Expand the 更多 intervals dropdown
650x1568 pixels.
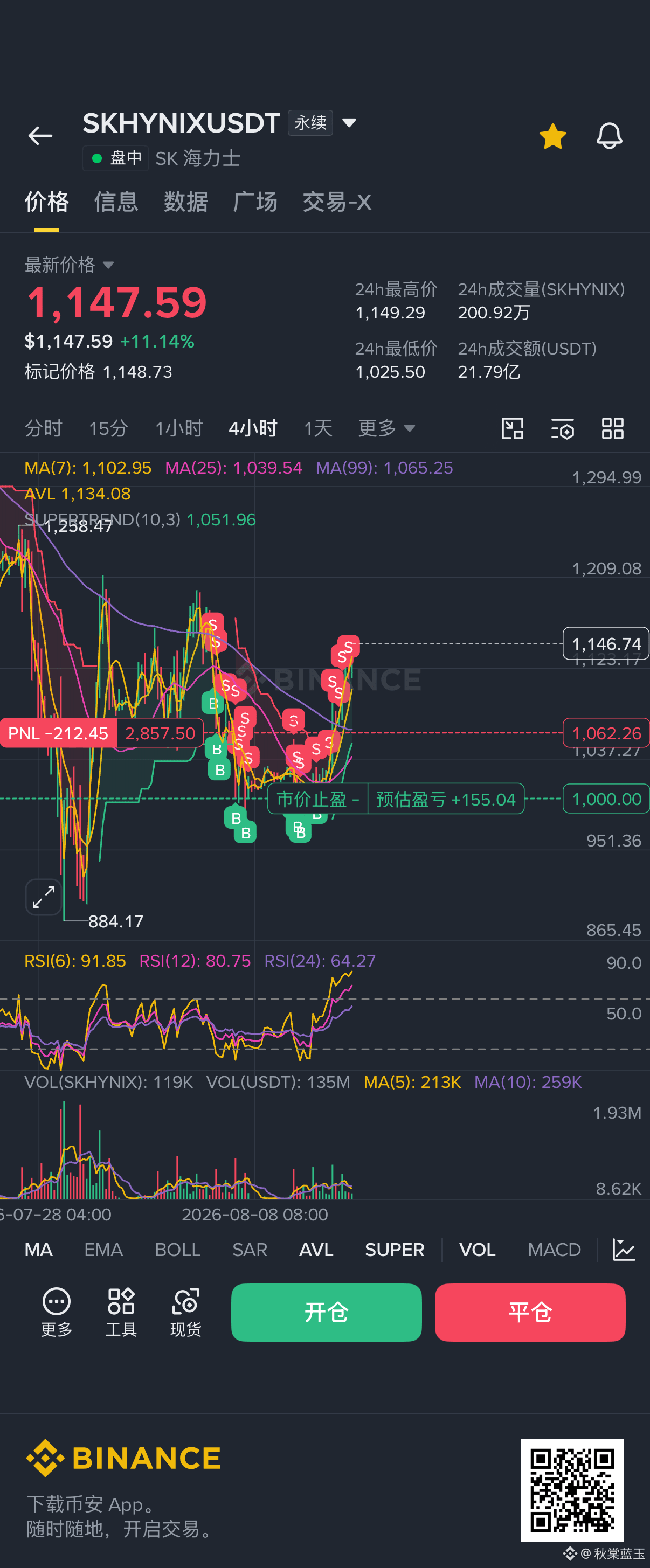pyautogui.click(x=386, y=428)
